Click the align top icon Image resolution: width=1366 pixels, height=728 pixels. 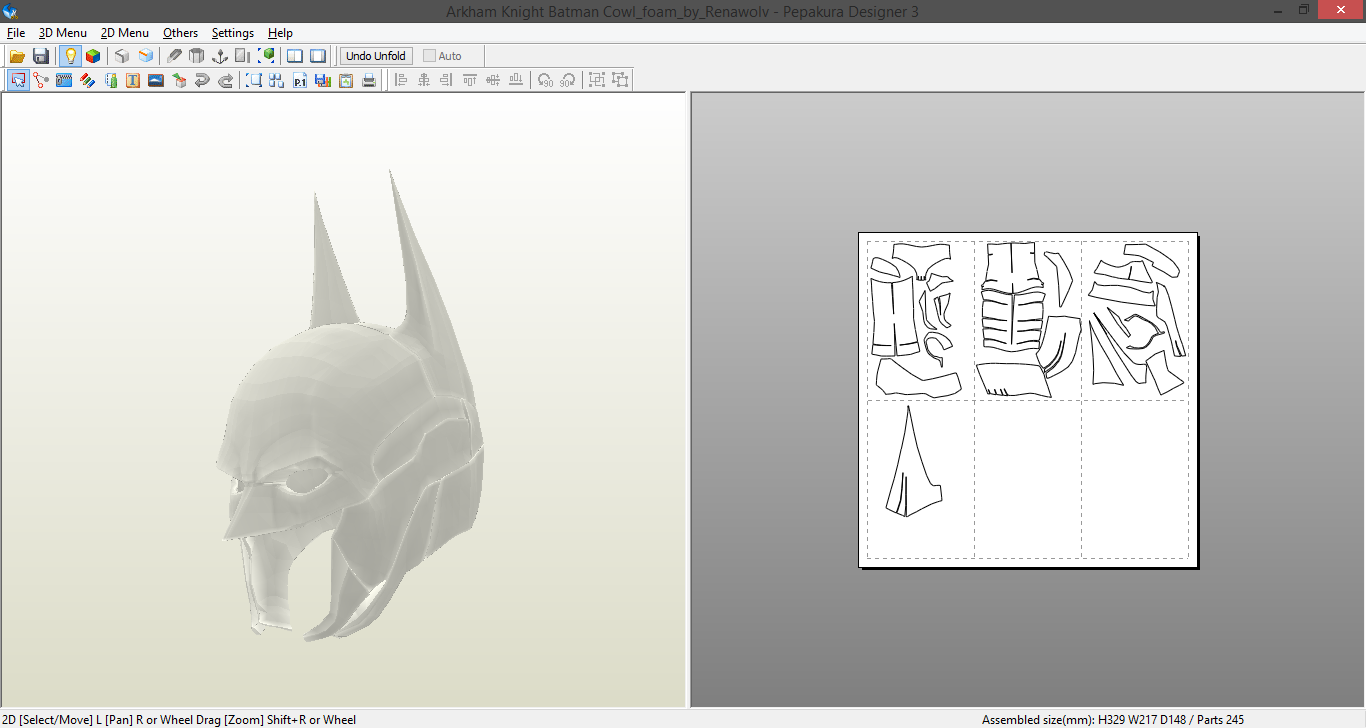point(470,80)
